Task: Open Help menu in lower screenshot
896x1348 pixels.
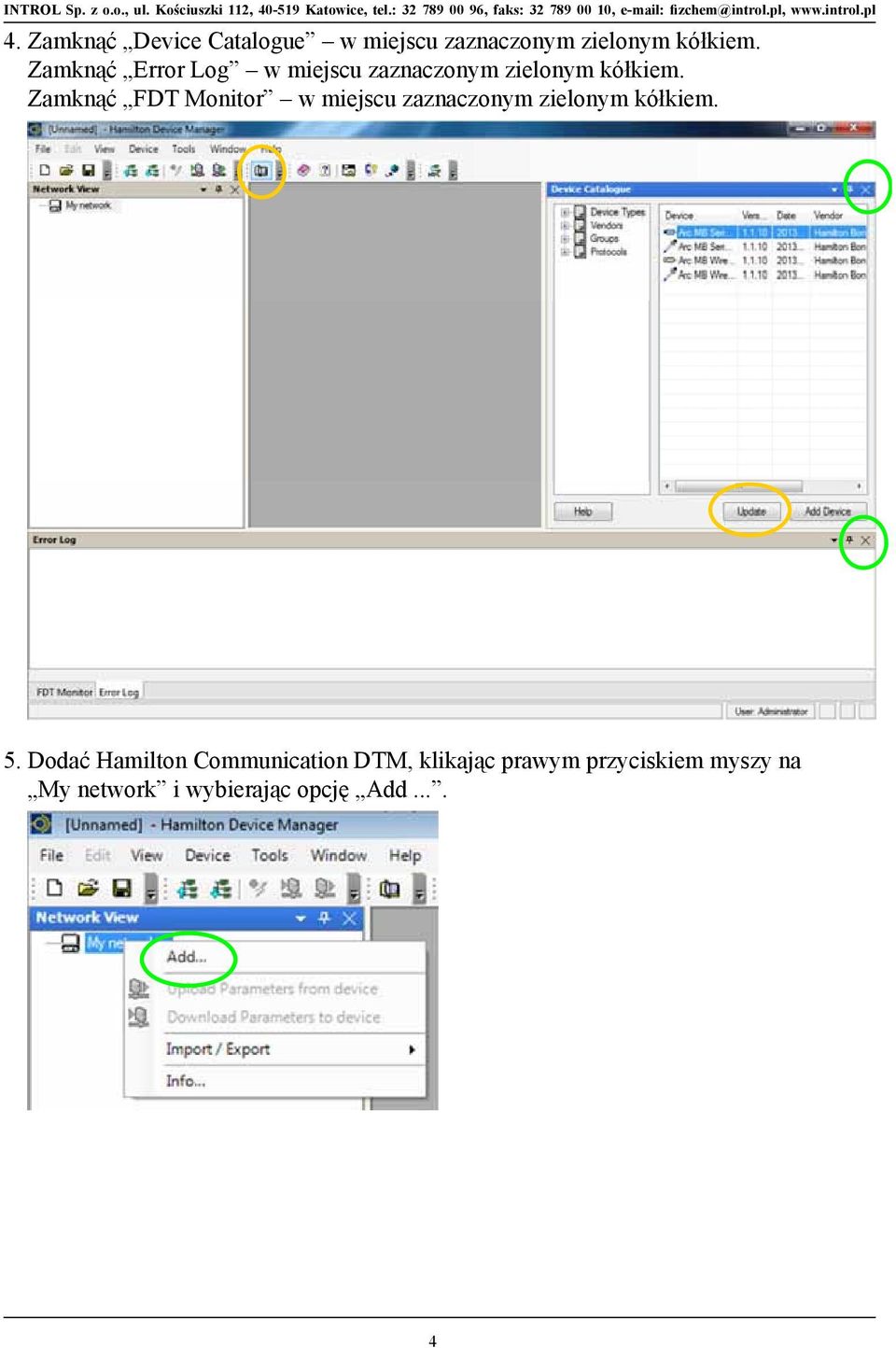Action: (x=405, y=855)
